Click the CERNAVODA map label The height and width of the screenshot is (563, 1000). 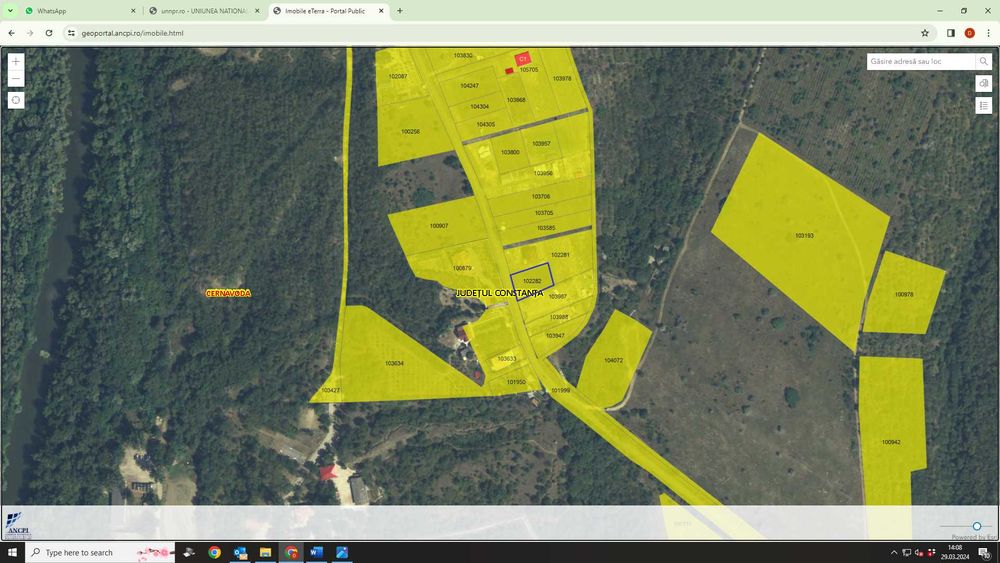point(228,293)
